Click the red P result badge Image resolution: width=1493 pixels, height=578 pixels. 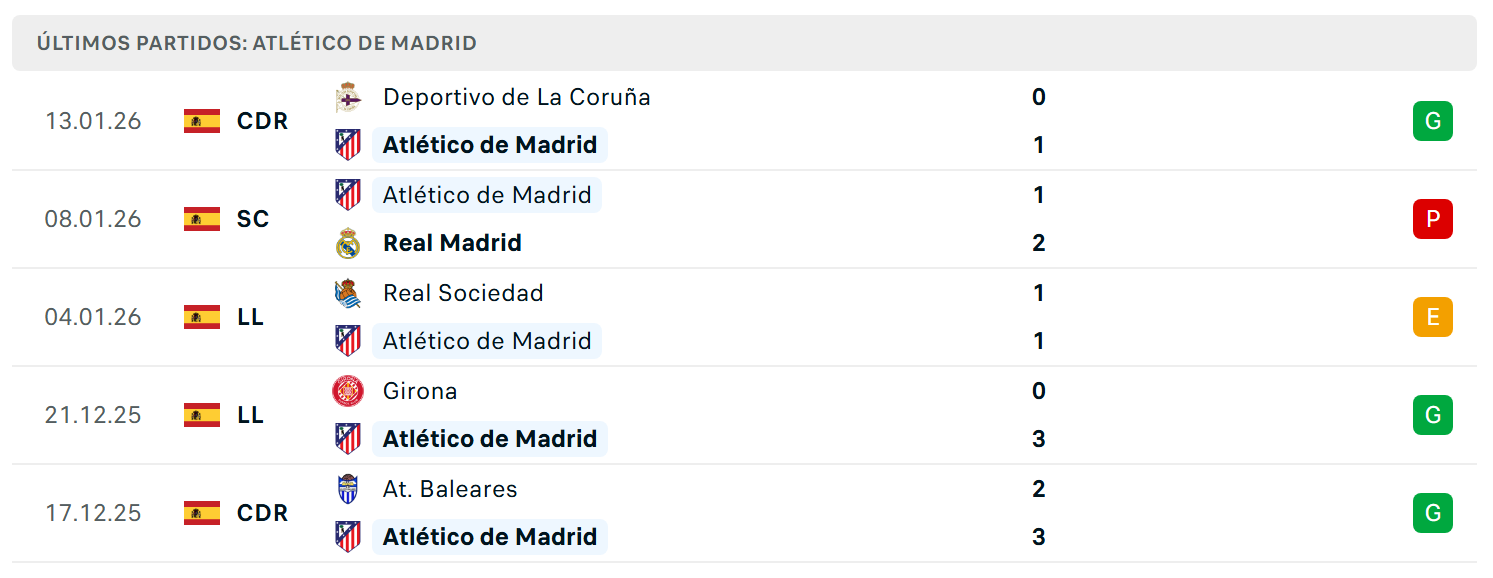[1432, 219]
